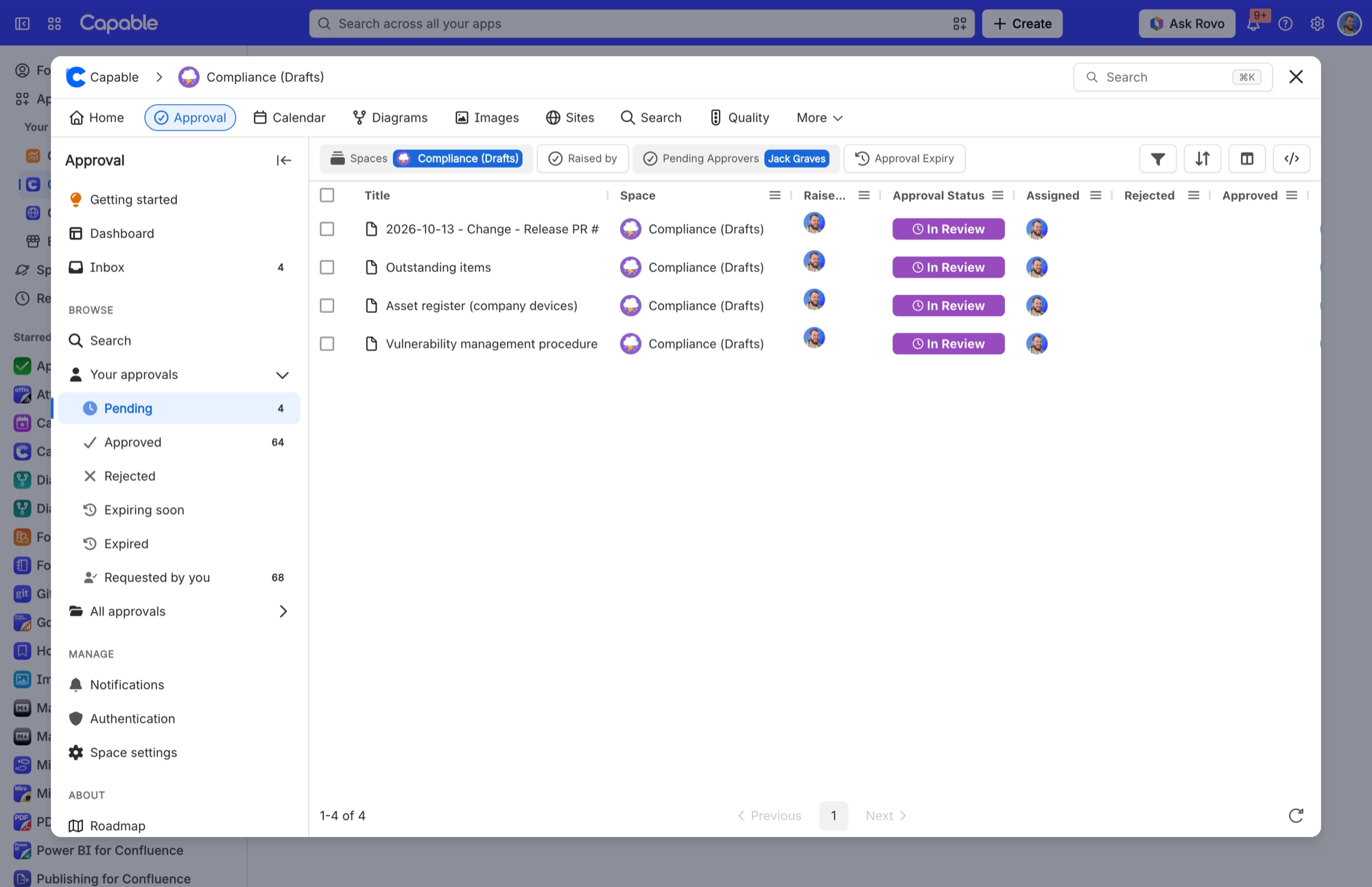This screenshot has height=887, width=1372.
Task: Open Outstanding items document
Action: 438,268
